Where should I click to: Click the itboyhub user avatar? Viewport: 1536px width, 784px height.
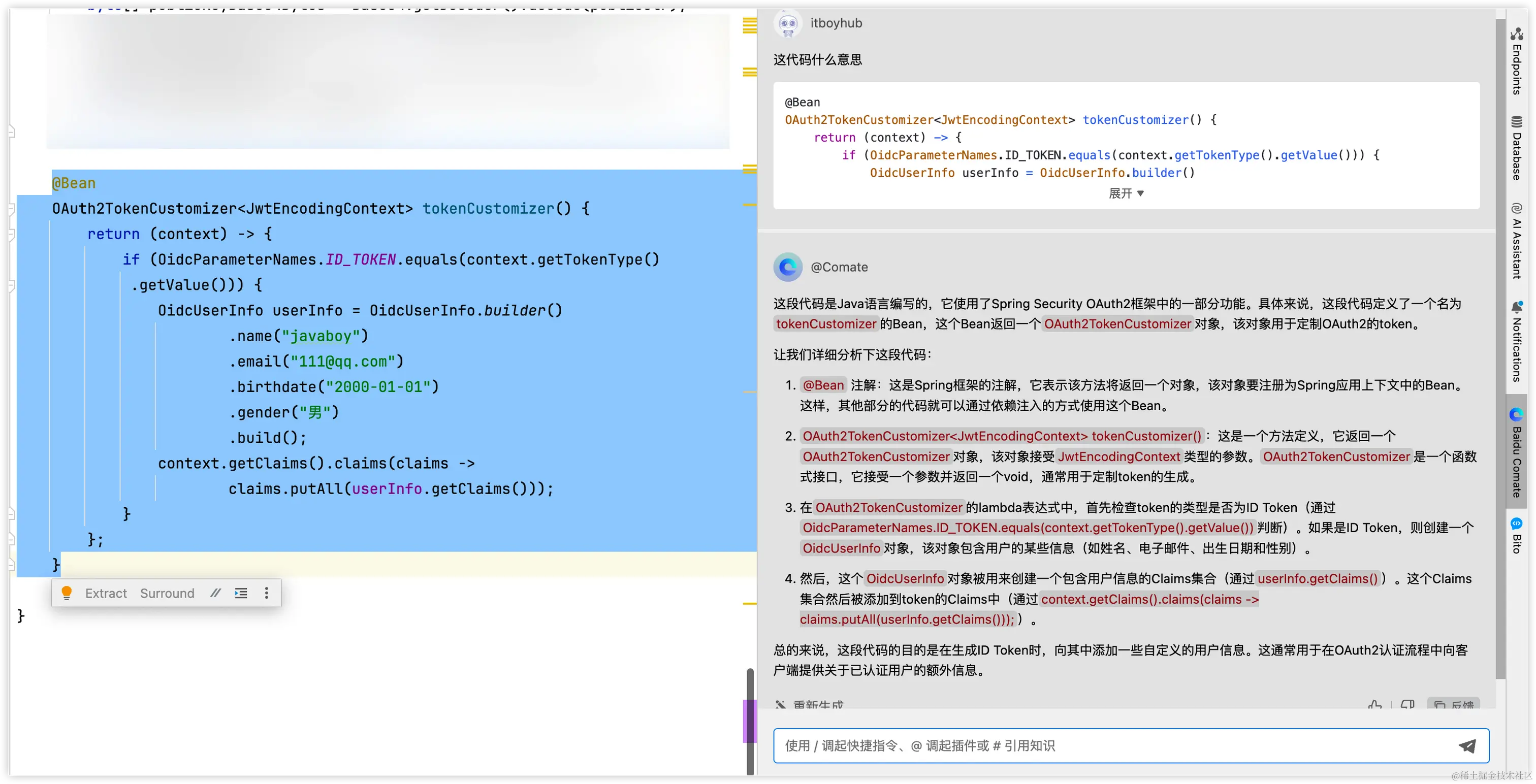coord(788,24)
